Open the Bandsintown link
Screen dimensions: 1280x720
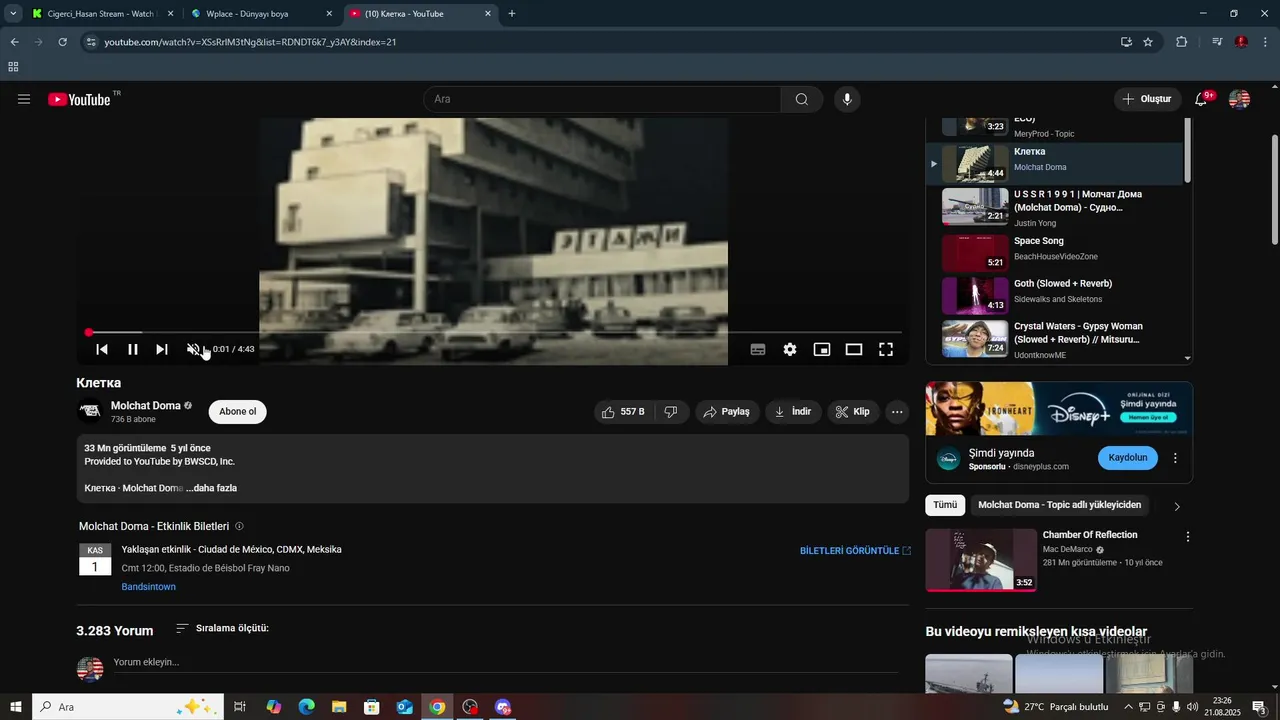click(x=148, y=587)
